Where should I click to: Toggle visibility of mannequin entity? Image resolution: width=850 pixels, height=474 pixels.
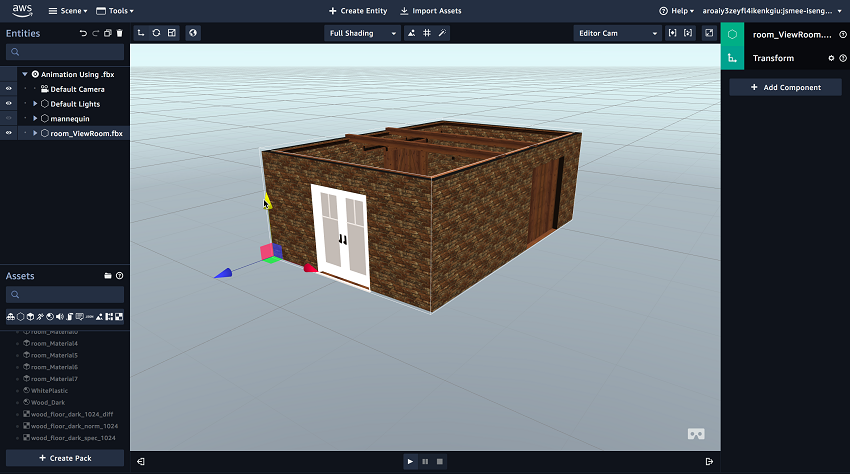pos(9,118)
